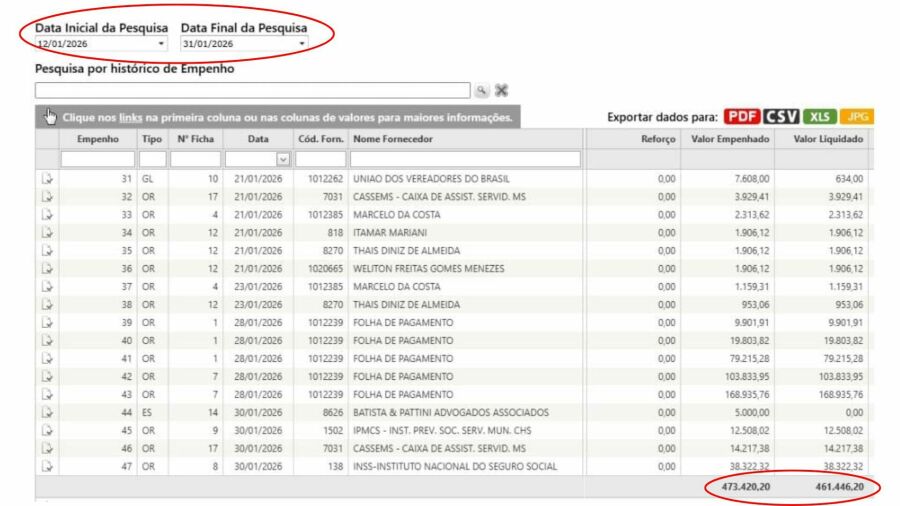900x506 pixels.
Task: Focus the Nome Fornecedor filter box
Action: 465,159
